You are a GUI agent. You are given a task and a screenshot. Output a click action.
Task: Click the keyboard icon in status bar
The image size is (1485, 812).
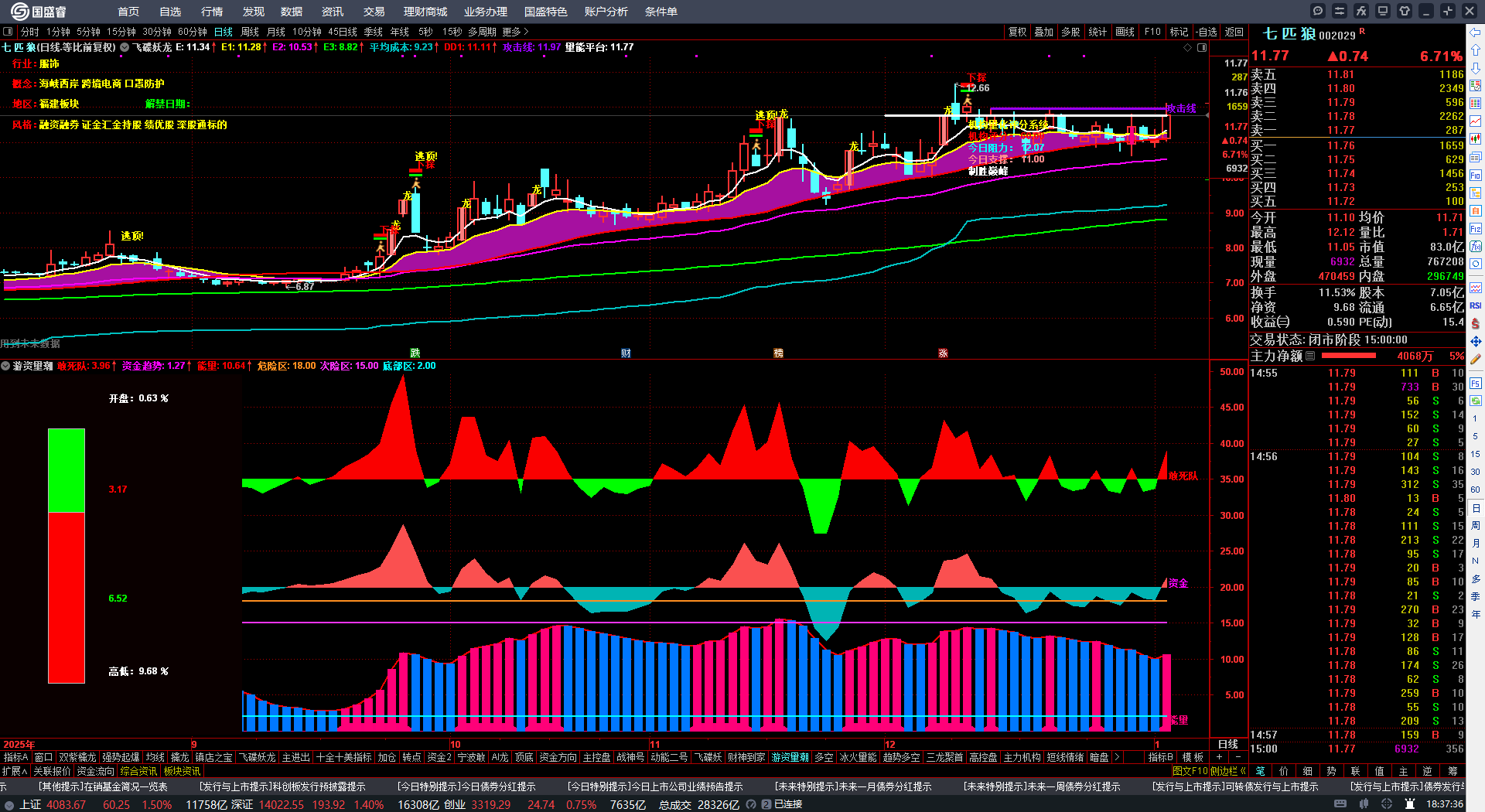coord(1340,804)
